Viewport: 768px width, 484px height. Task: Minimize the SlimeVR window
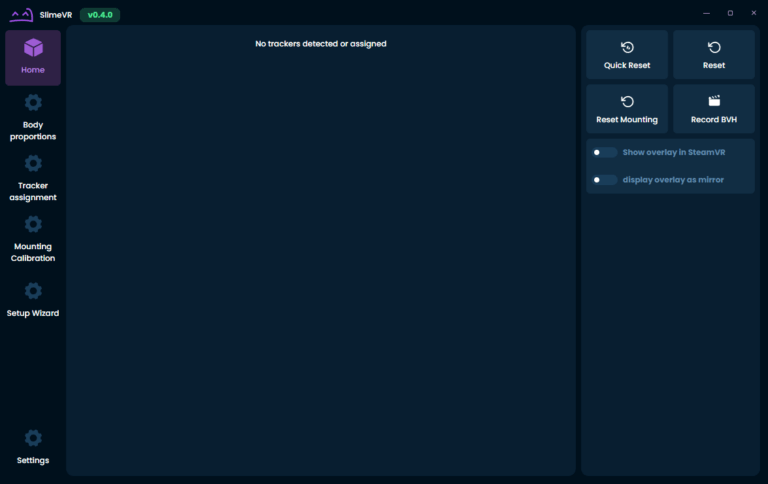pos(707,13)
